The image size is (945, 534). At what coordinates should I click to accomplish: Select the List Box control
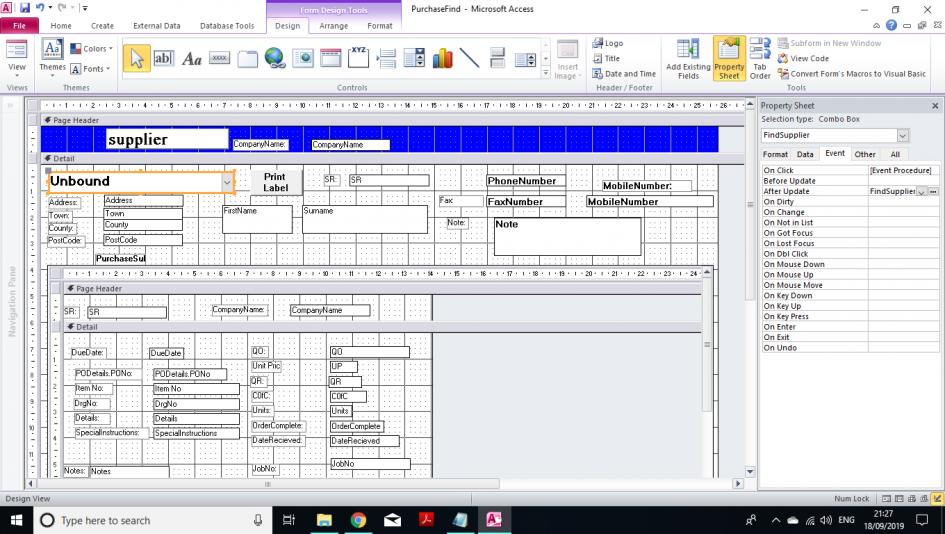tap(525, 58)
